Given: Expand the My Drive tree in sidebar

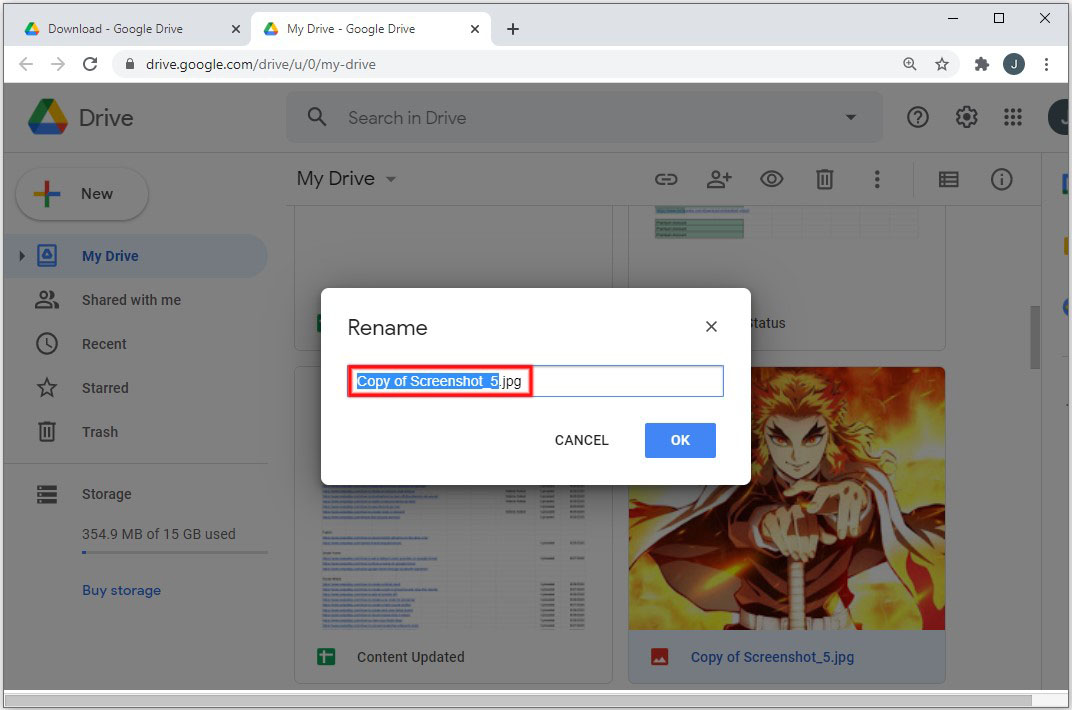Looking at the screenshot, I should (22, 256).
